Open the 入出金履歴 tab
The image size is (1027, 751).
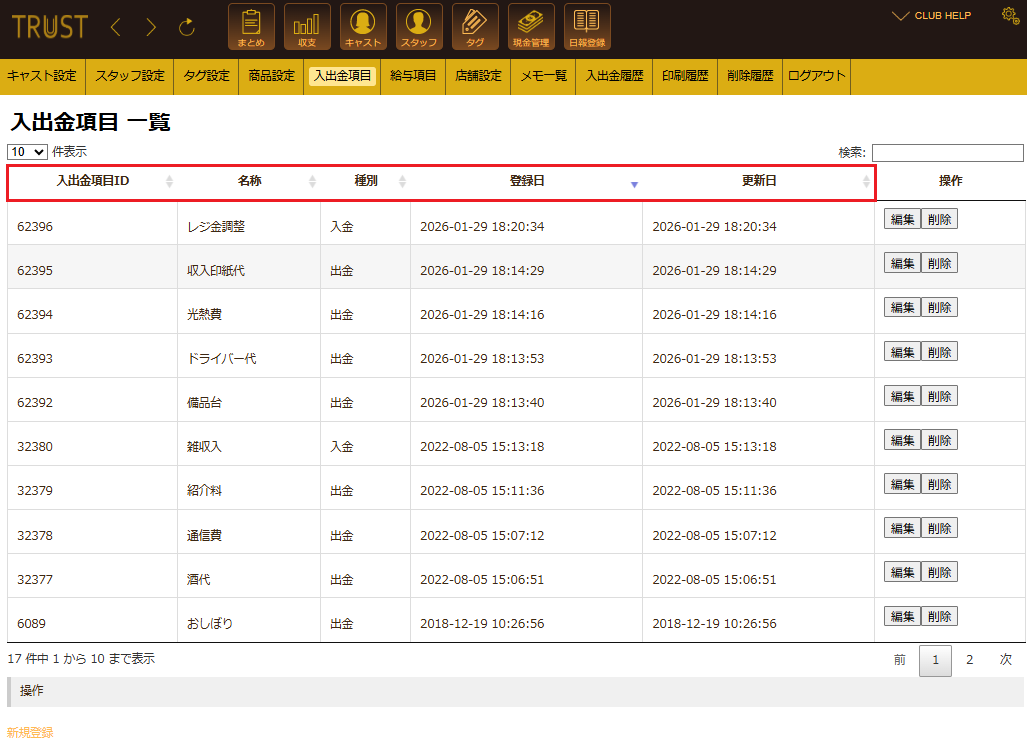point(614,76)
